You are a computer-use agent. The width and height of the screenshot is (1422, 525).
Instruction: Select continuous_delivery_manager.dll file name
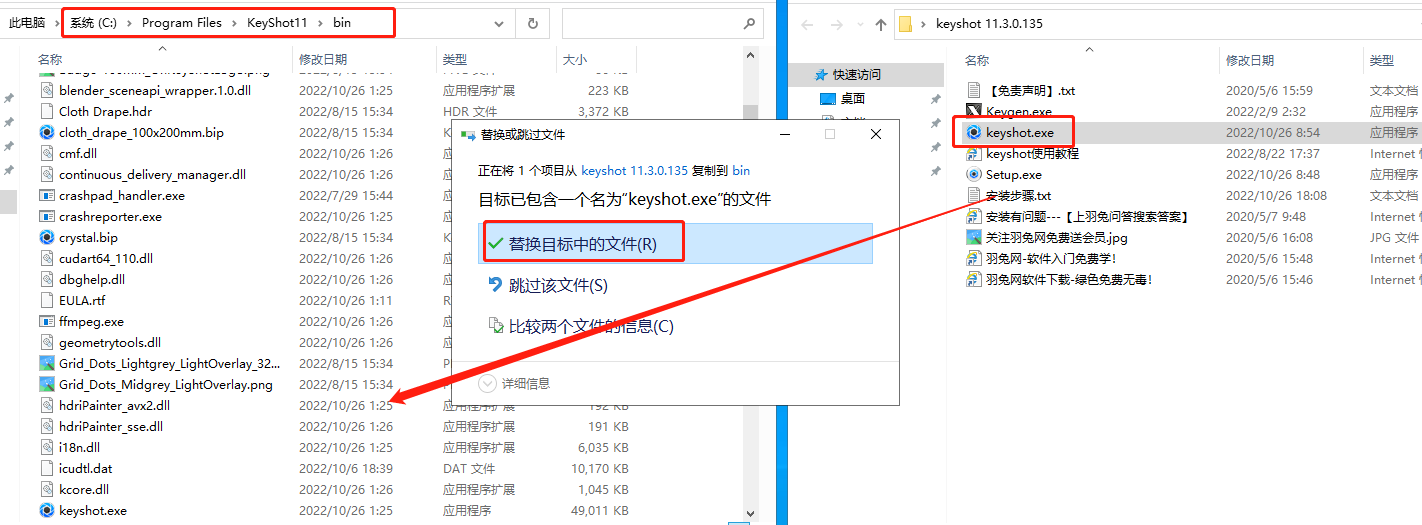click(x=152, y=174)
